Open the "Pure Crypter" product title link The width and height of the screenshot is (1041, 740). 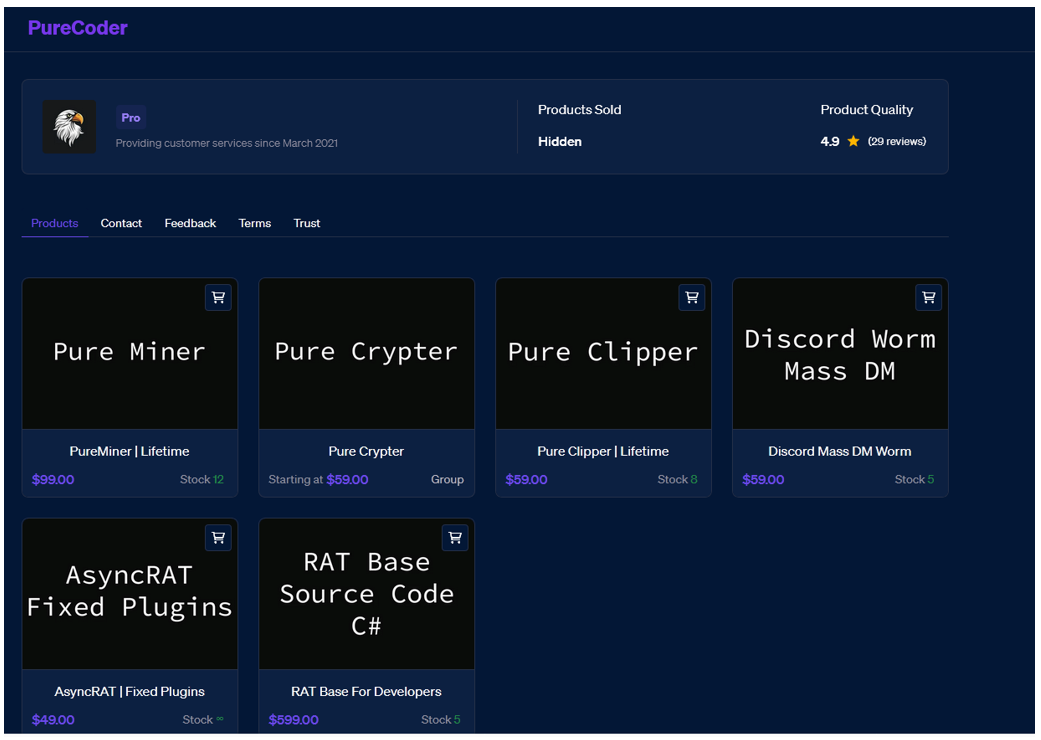coord(366,451)
